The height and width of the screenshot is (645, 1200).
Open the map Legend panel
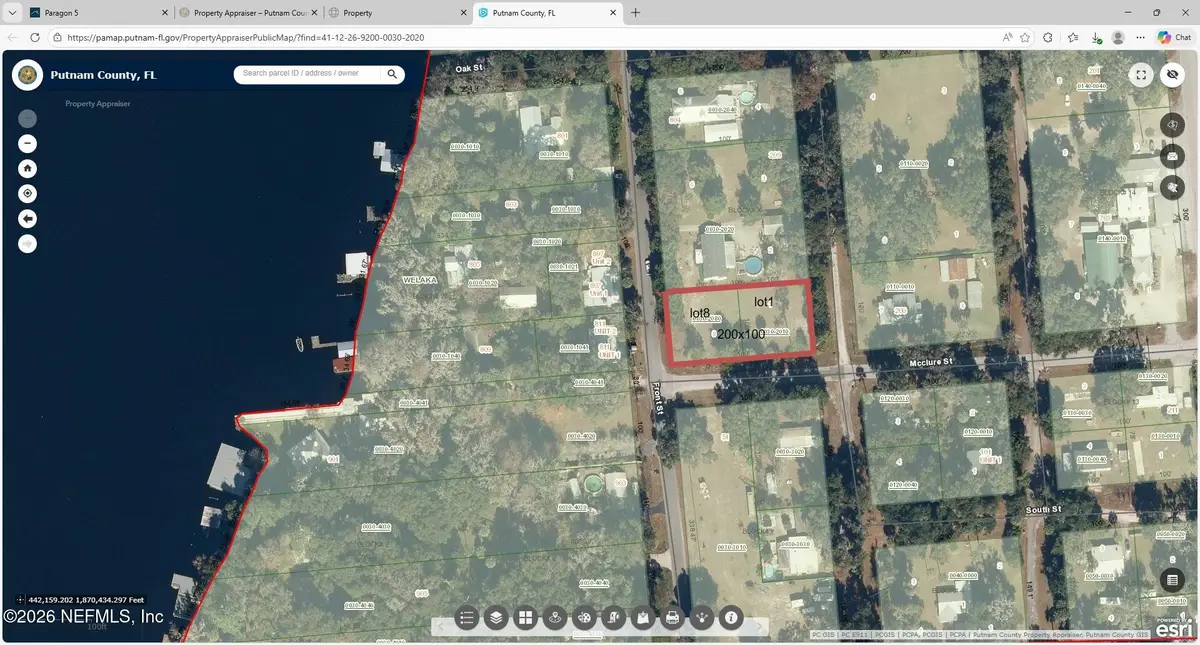point(466,618)
